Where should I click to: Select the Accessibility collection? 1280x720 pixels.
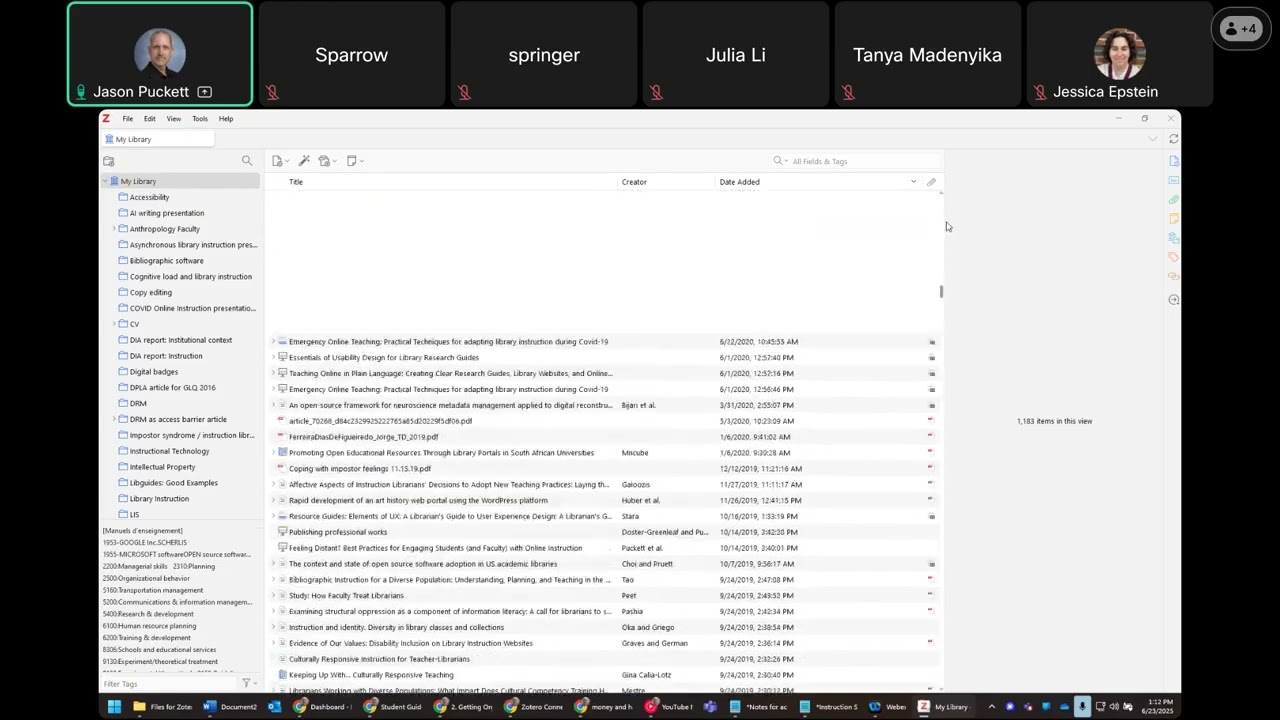[x=149, y=197]
